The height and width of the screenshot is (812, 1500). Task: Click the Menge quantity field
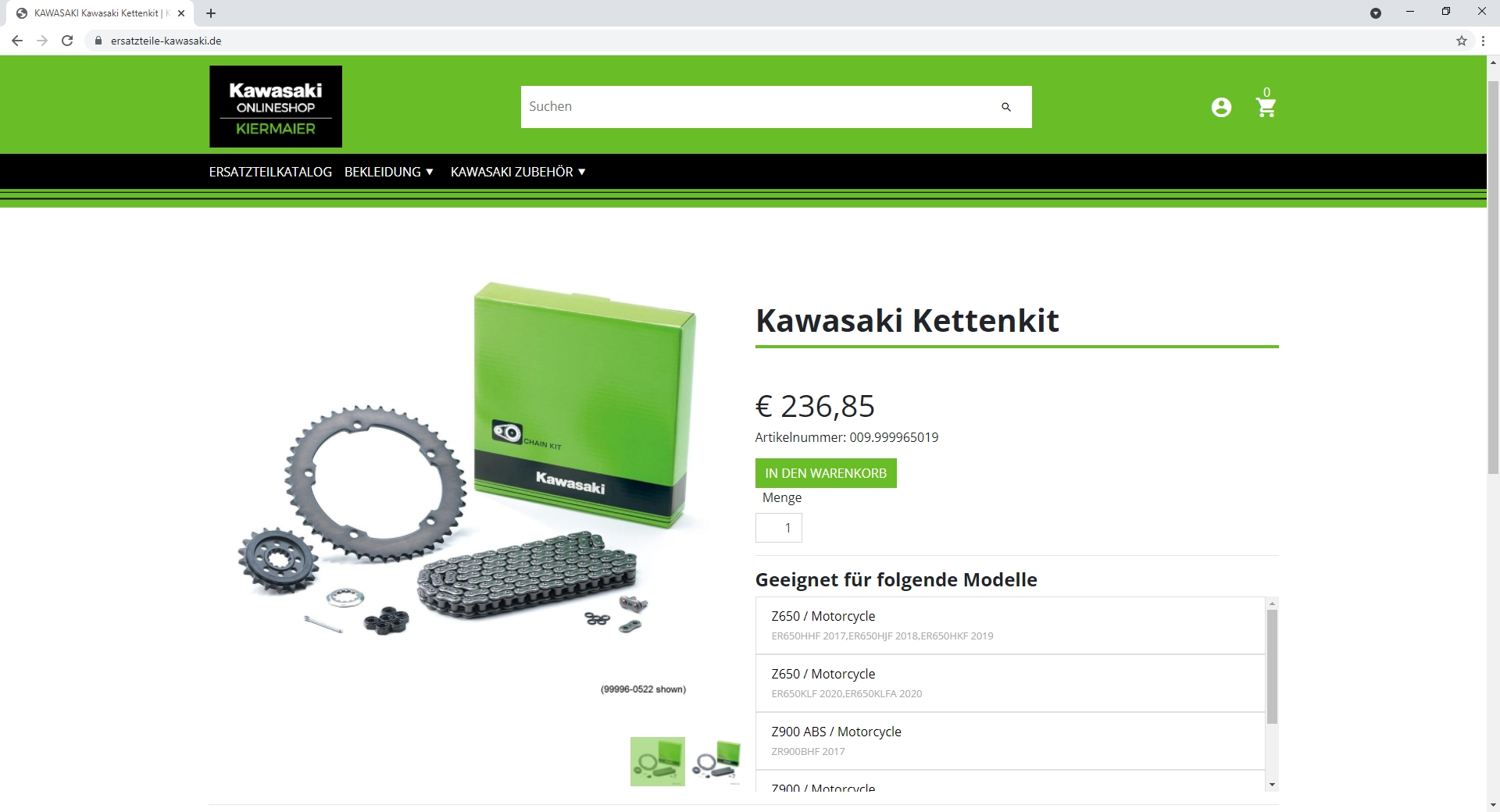coord(779,528)
